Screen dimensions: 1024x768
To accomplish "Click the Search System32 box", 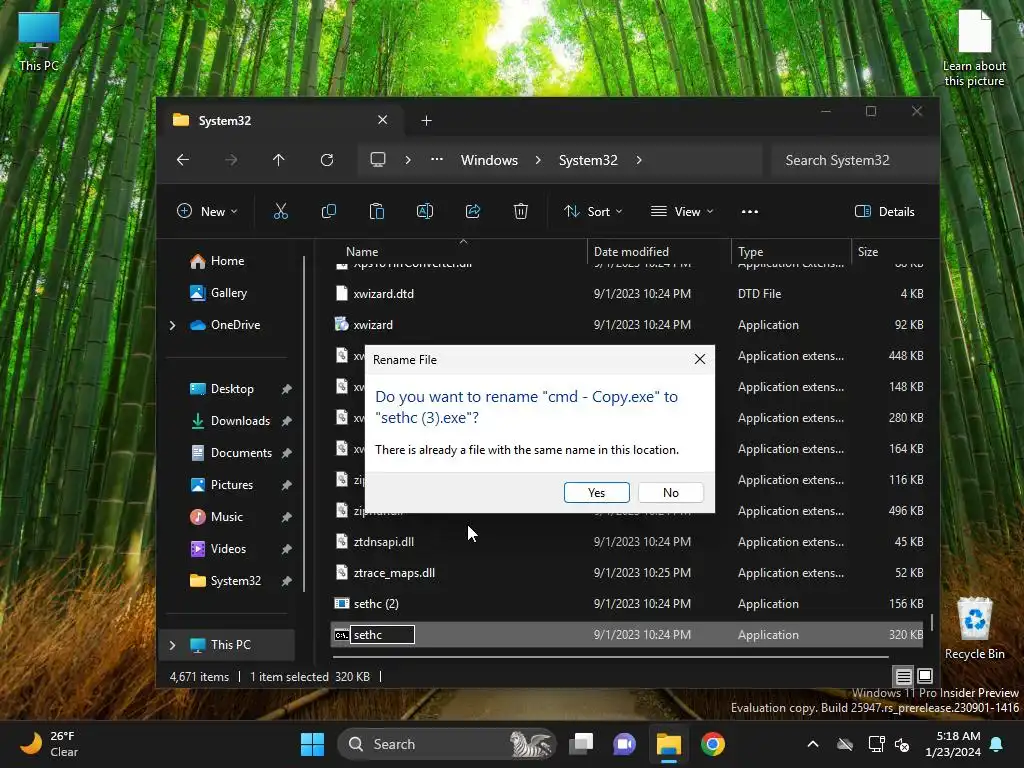I will (x=852, y=160).
